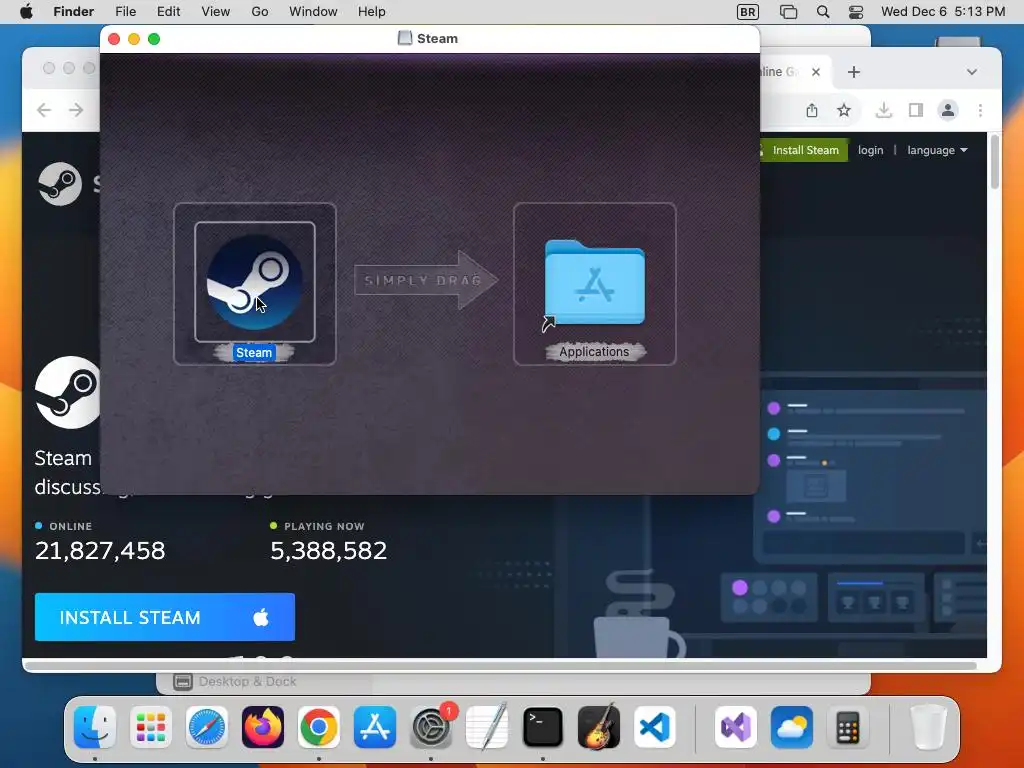Open the Trash in the Dock
Viewport: 1024px width, 768px height.
pos(929,727)
